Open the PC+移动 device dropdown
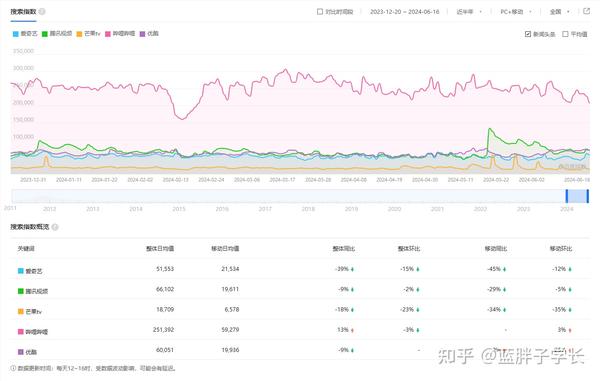Viewport: 600px width, 381px height. (x=516, y=12)
